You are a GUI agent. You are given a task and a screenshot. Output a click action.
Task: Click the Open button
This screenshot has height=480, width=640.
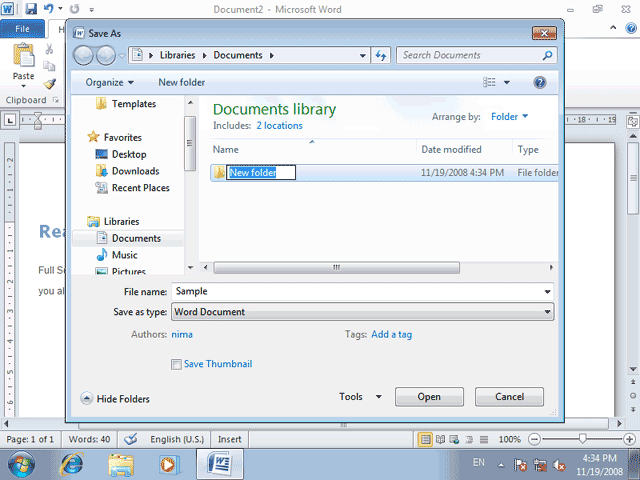coord(429,397)
